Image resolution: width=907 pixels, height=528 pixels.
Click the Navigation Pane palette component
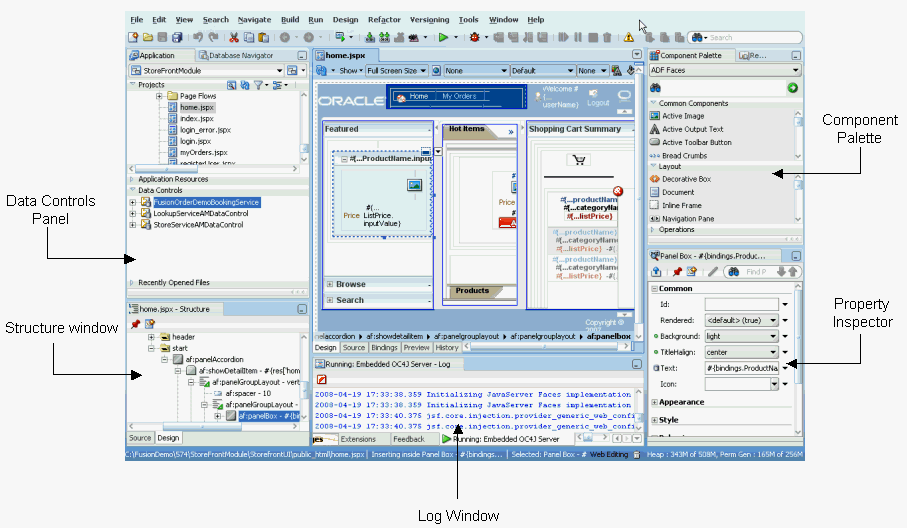682,219
